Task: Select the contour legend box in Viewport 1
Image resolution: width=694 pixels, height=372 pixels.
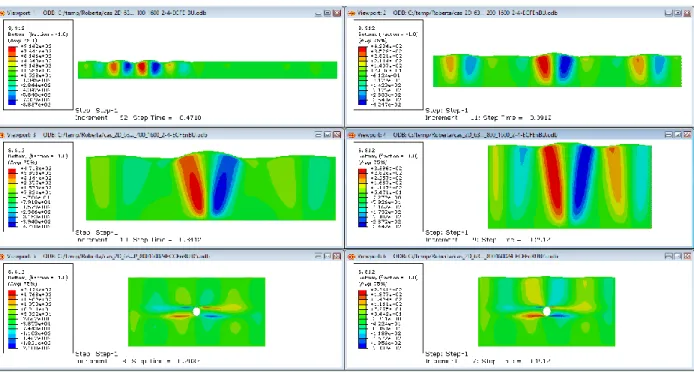Action: (38, 64)
